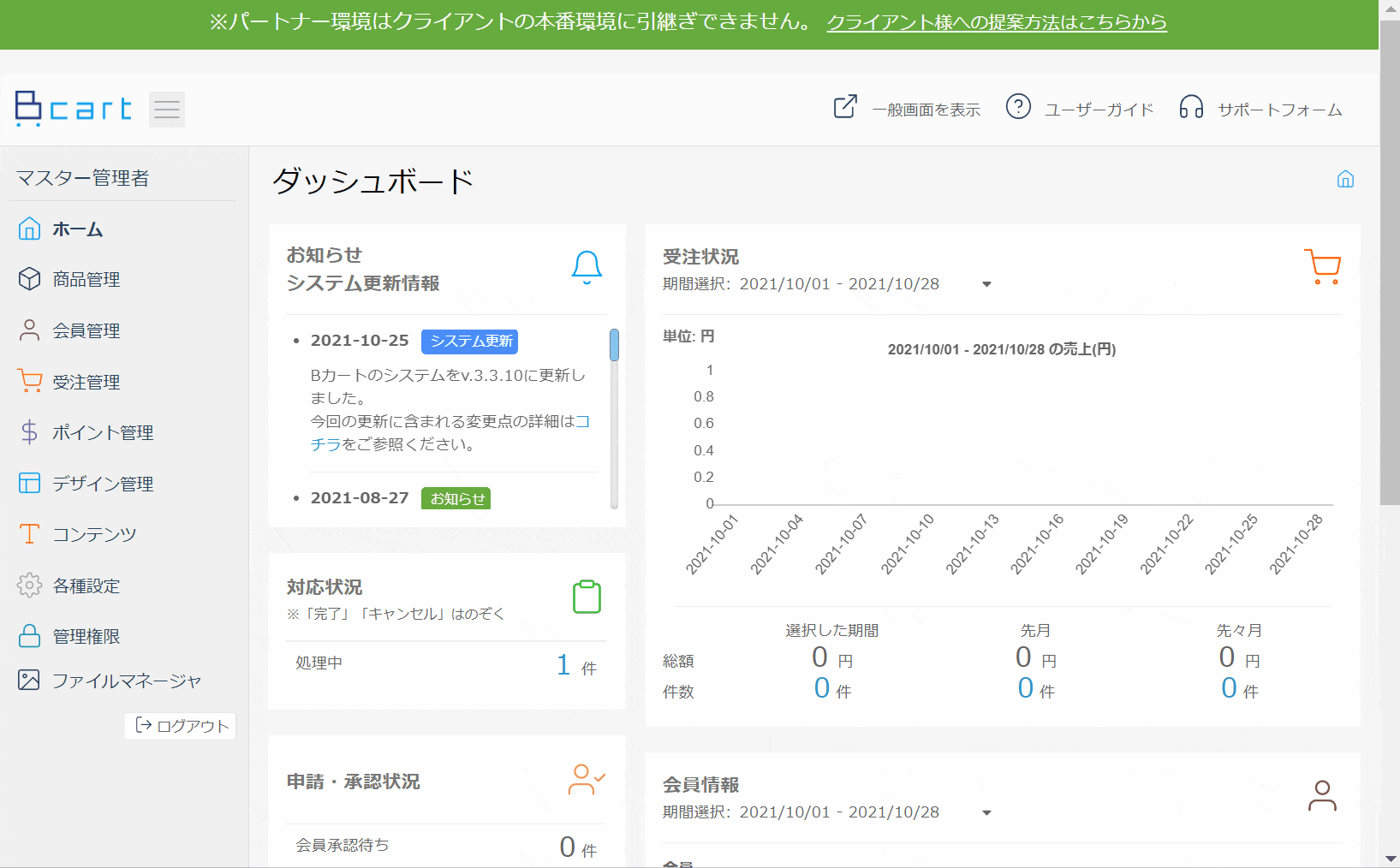
Task: Click the person icon in 会員情報 card
Action: click(x=1322, y=795)
